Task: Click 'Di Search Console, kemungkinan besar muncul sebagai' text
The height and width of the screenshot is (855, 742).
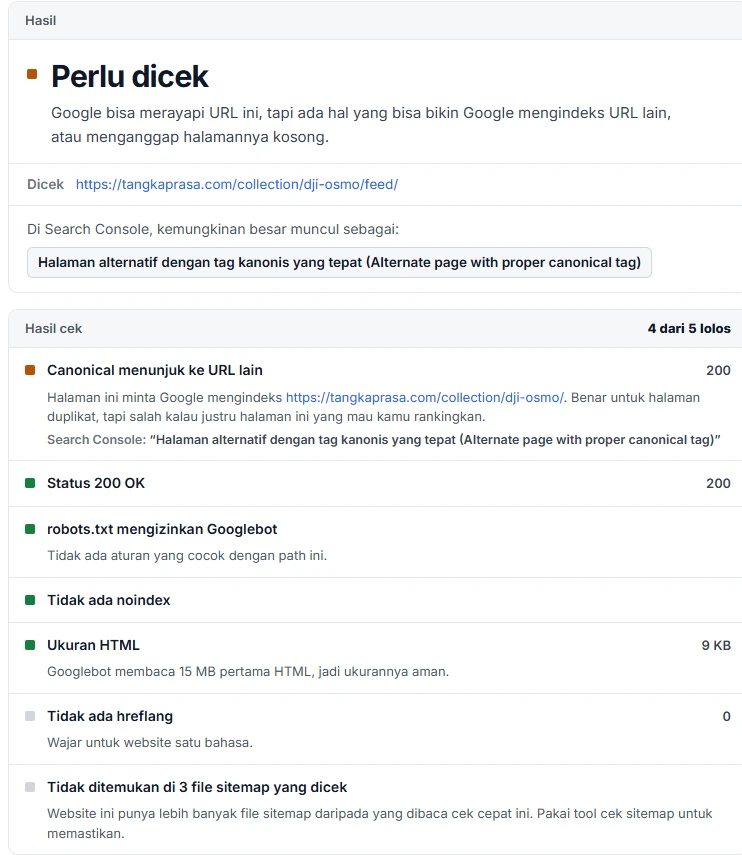Action: coord(213,229)
